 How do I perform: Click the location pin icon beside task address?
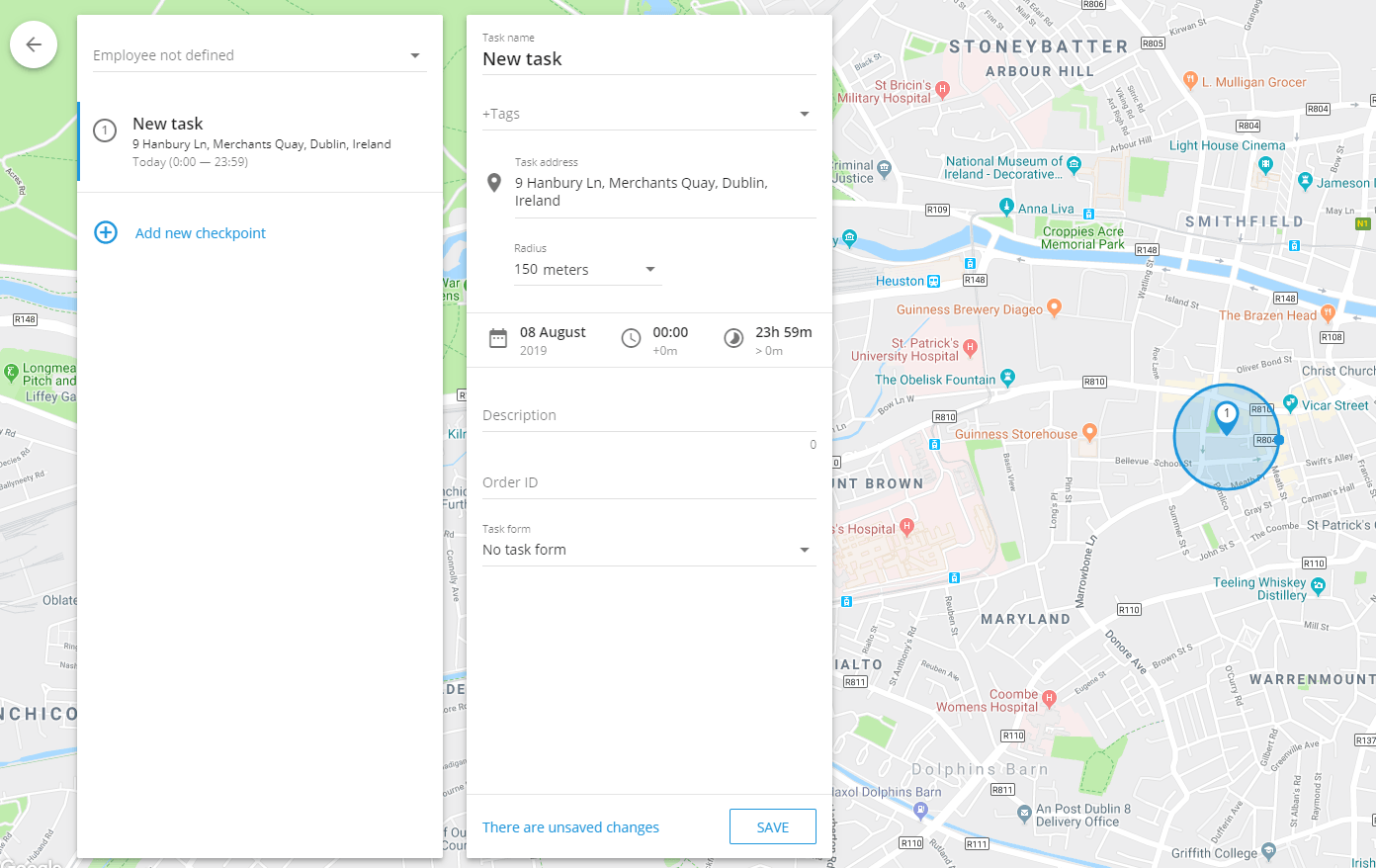[x=494, y=183]
